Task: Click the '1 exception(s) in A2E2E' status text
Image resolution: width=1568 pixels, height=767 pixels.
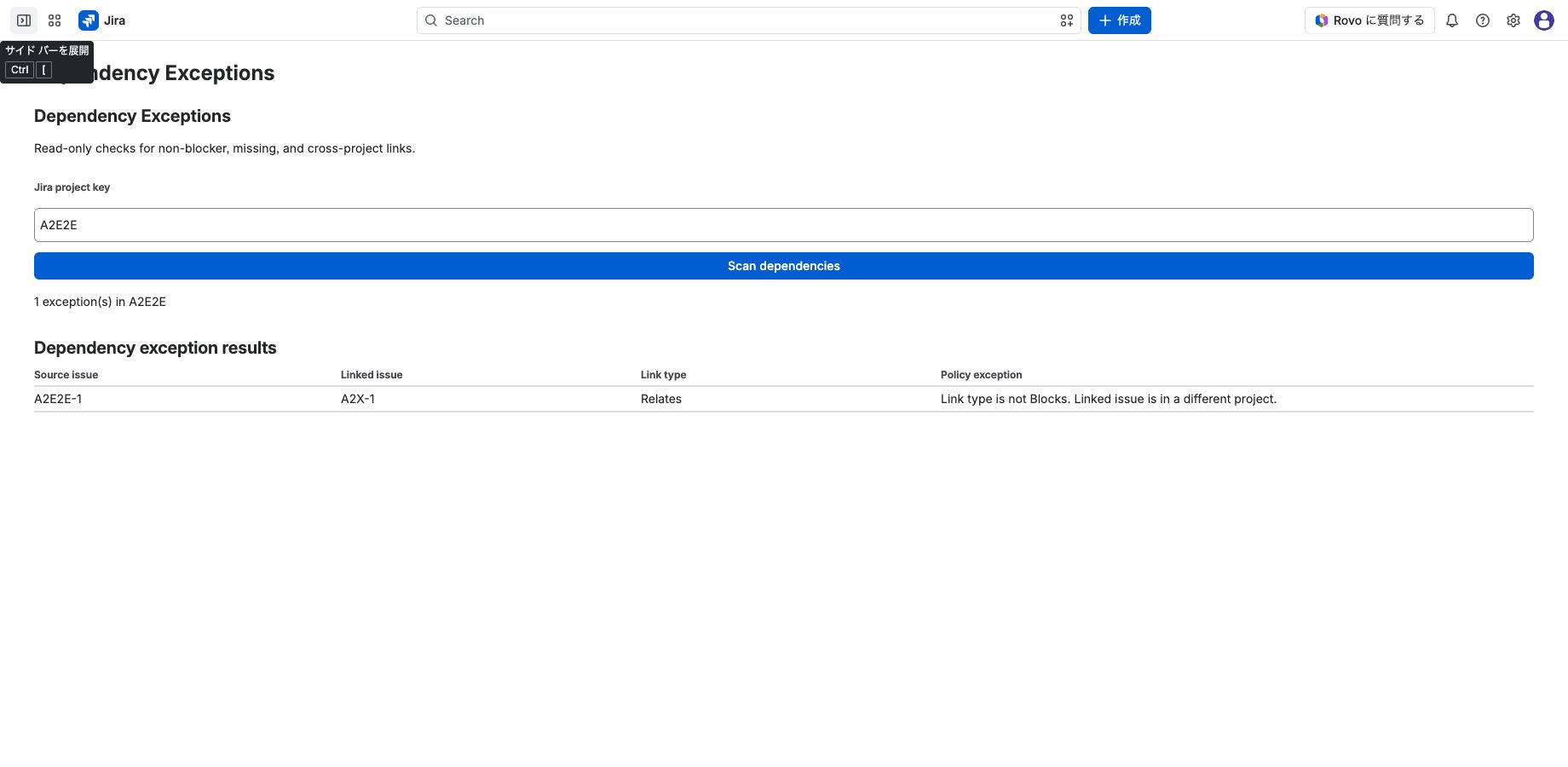Action: [100, 302]
